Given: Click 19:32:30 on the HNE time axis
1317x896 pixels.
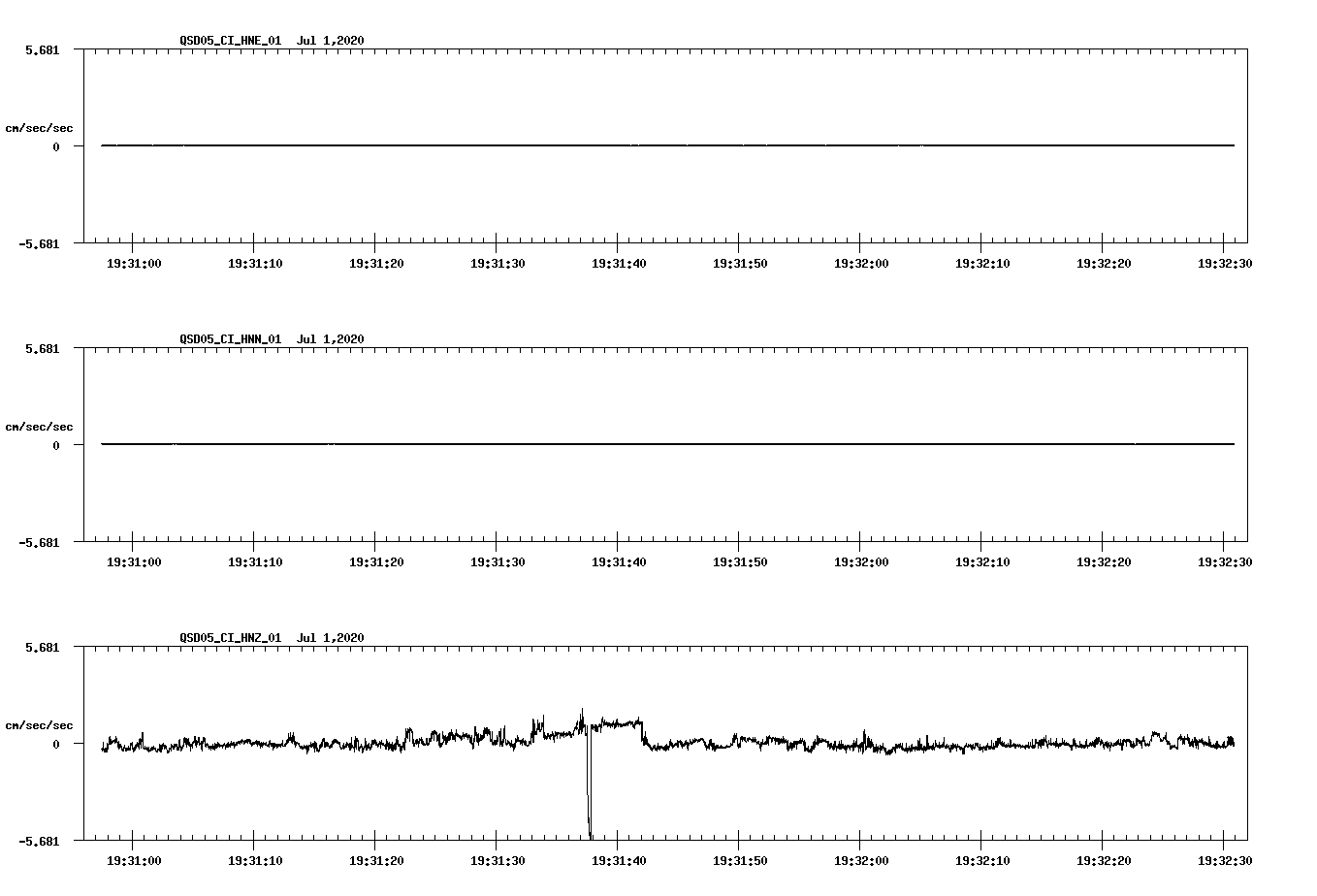Looking at the screenshot, I should [1225, 263].
